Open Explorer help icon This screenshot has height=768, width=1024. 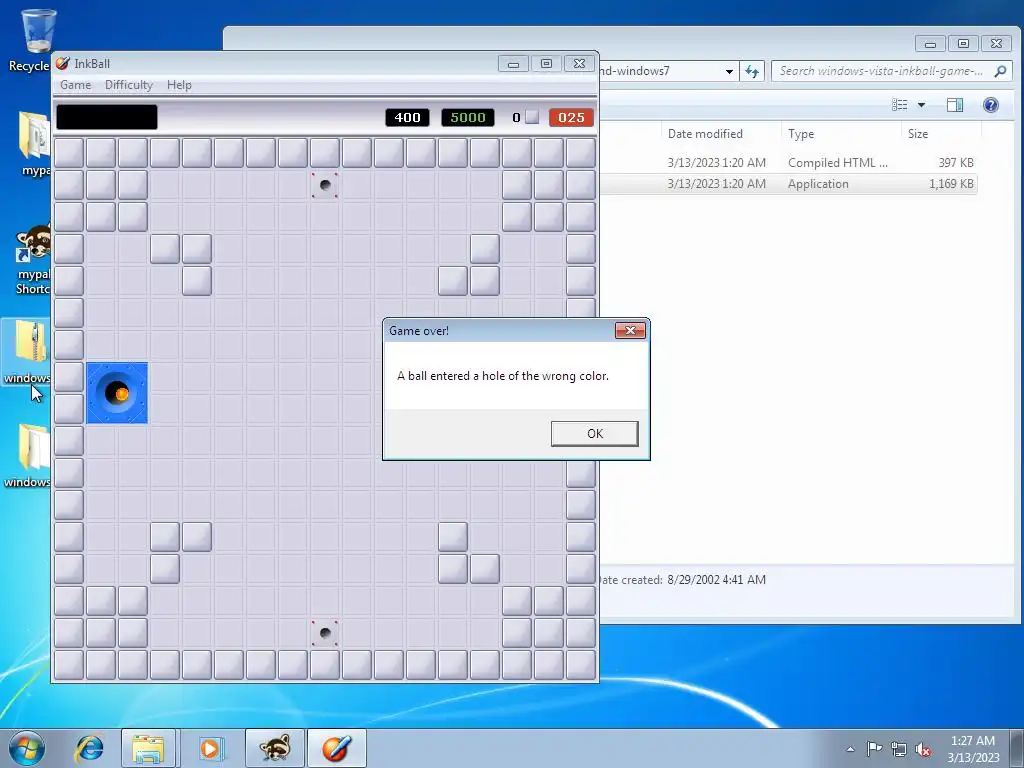991,105
